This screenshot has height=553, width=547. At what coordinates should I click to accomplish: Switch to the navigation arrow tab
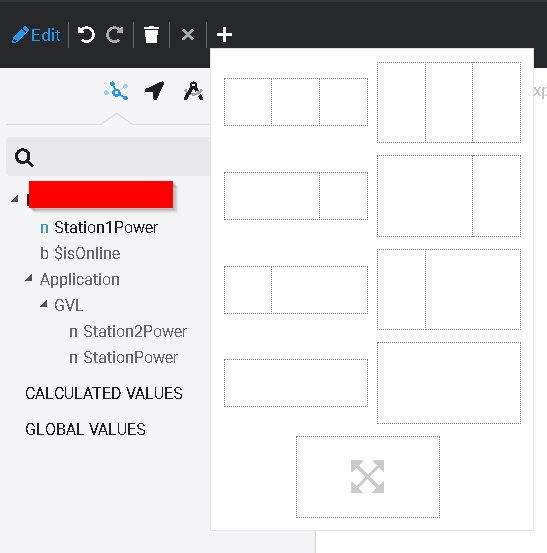tap(155, 91)
